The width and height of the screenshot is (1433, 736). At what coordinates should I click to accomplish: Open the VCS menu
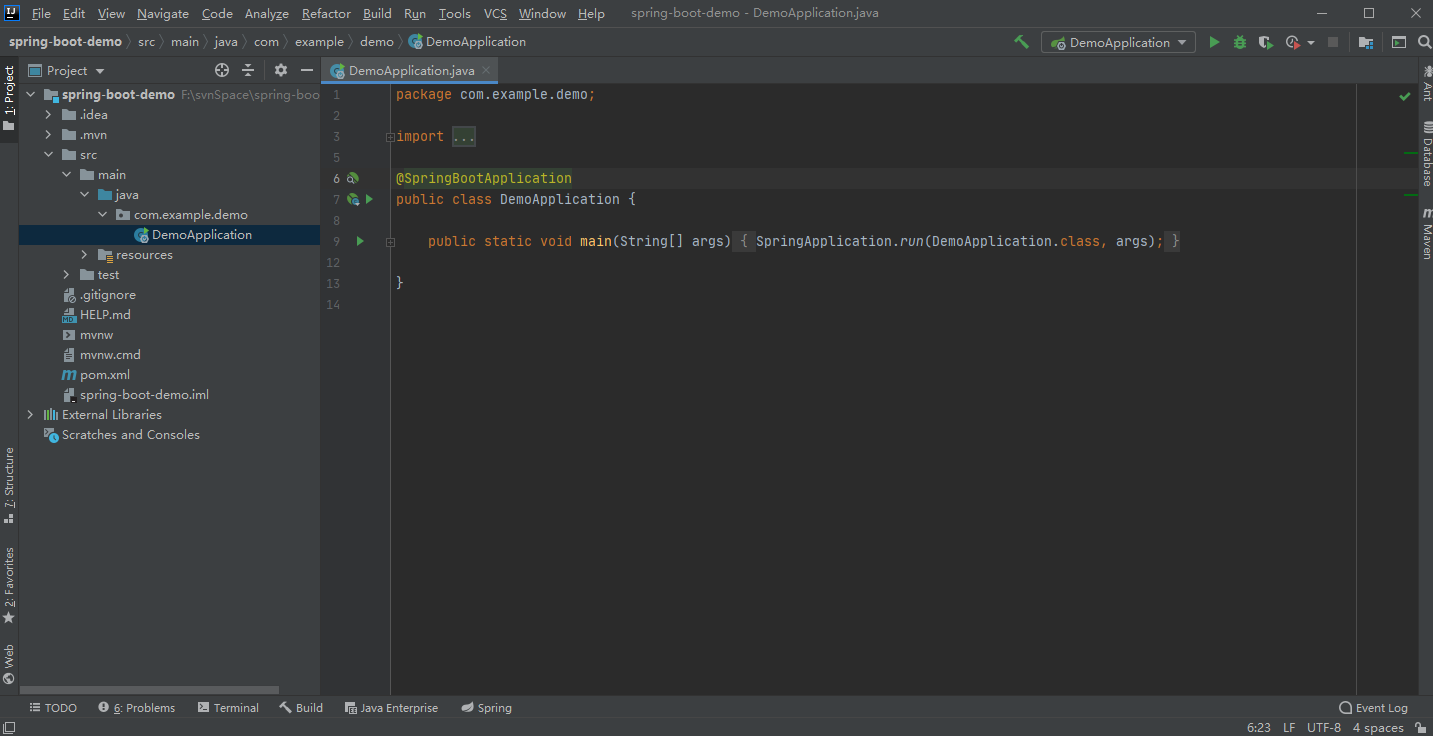coord(495,13)
